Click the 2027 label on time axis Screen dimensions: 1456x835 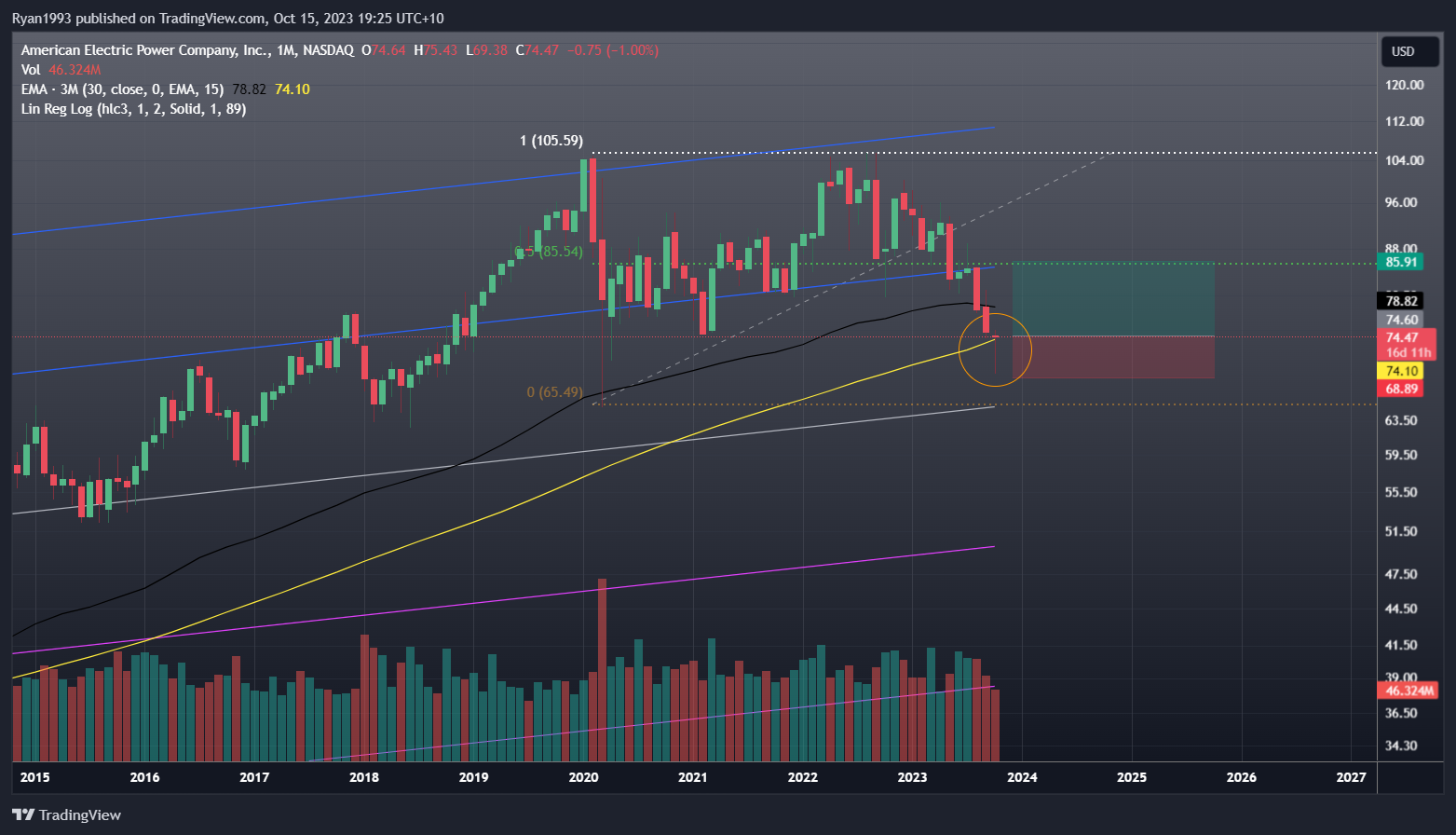click(1351, 777)
